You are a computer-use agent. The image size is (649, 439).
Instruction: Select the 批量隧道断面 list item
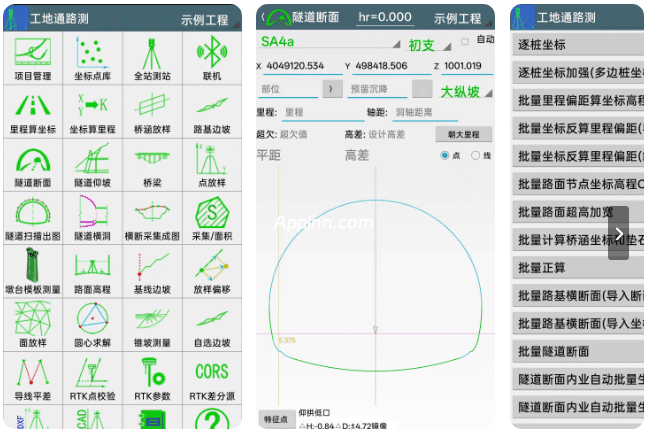pos(578,352)
